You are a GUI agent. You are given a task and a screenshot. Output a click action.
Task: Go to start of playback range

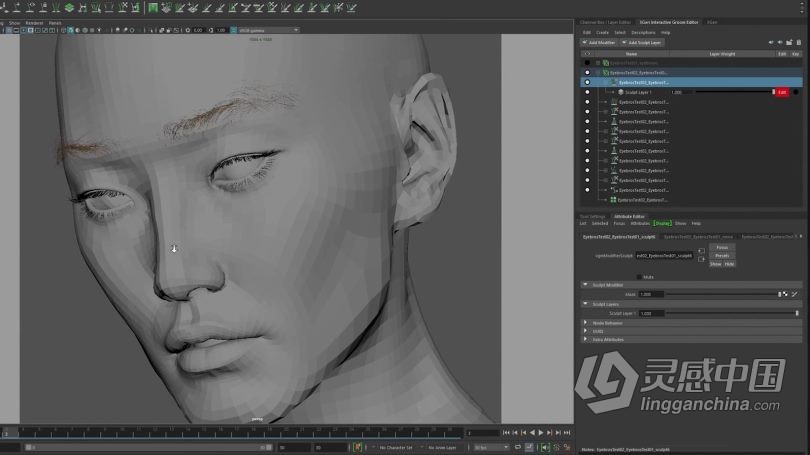(x=506, y=433)
